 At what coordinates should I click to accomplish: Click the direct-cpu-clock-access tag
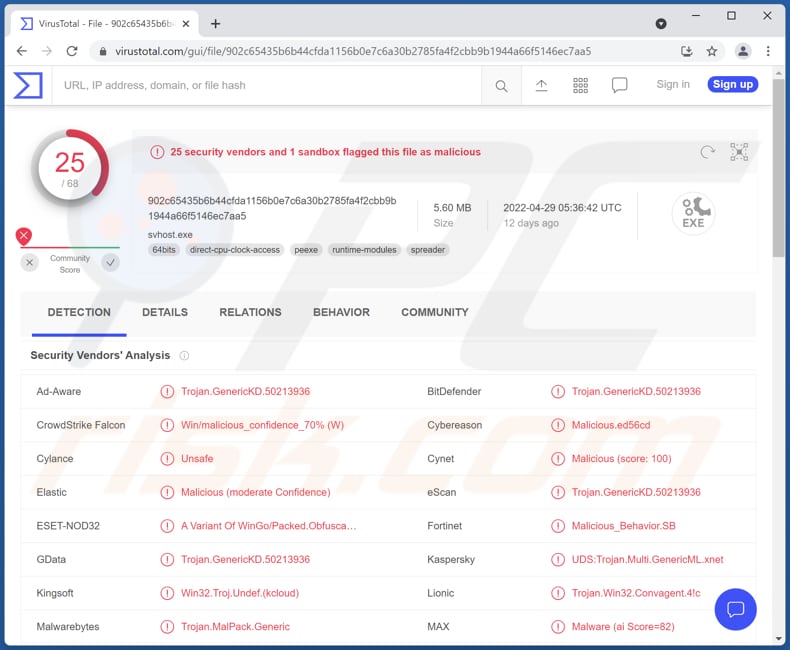pos(235,250)
